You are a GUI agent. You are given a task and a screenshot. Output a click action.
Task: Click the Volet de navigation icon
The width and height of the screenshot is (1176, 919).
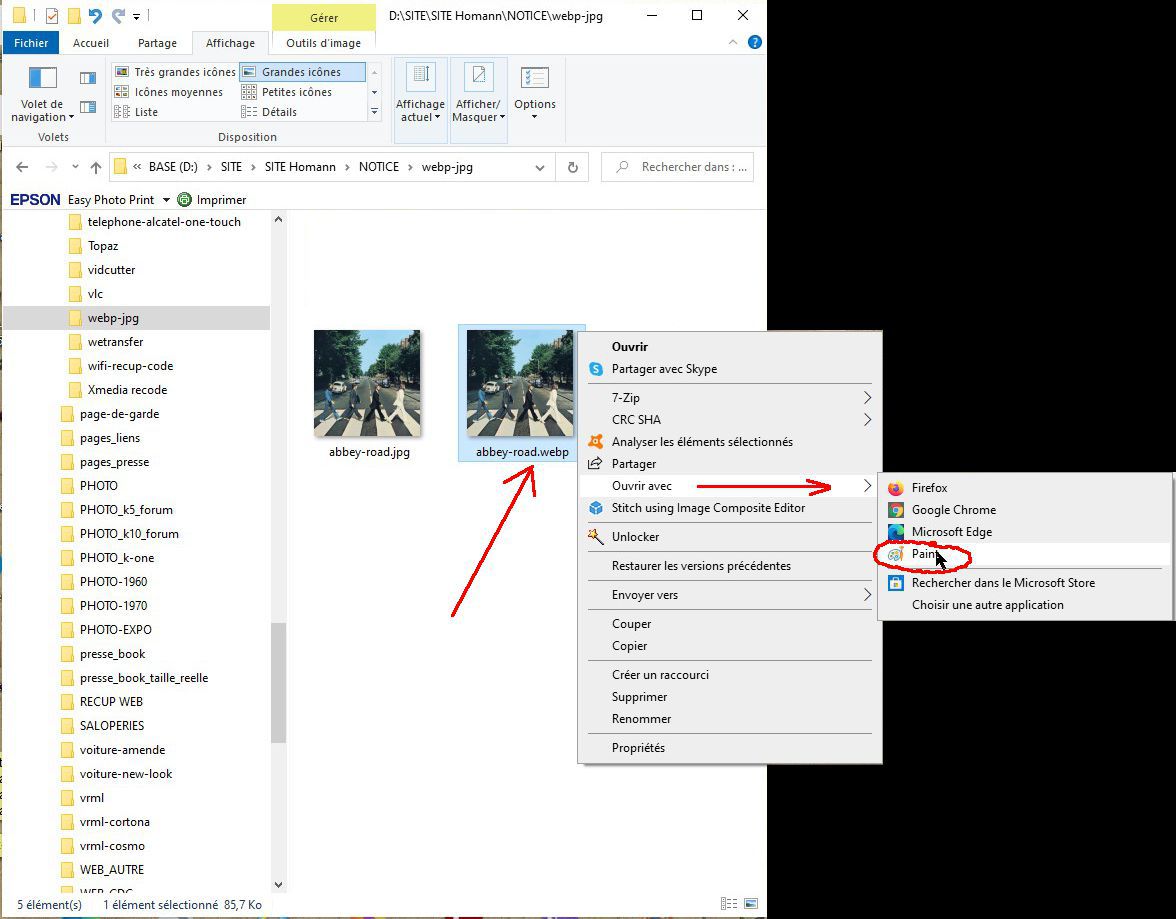point(43,78)
